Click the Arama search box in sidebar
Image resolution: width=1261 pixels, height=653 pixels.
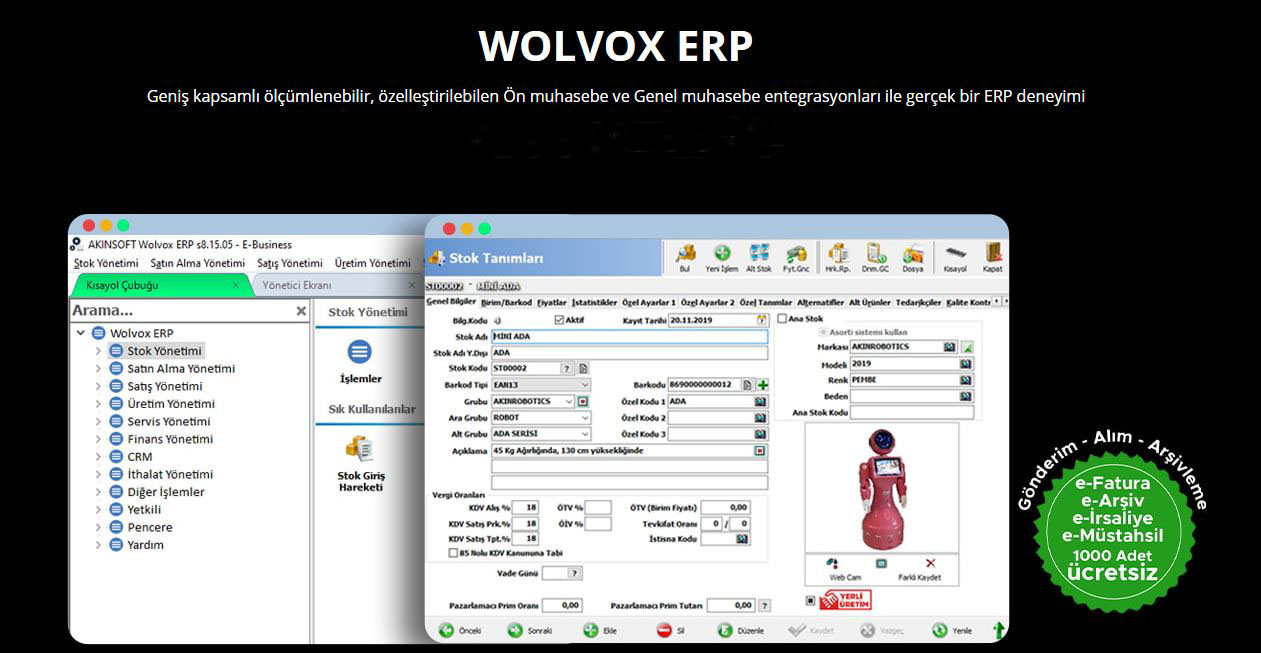181,311
